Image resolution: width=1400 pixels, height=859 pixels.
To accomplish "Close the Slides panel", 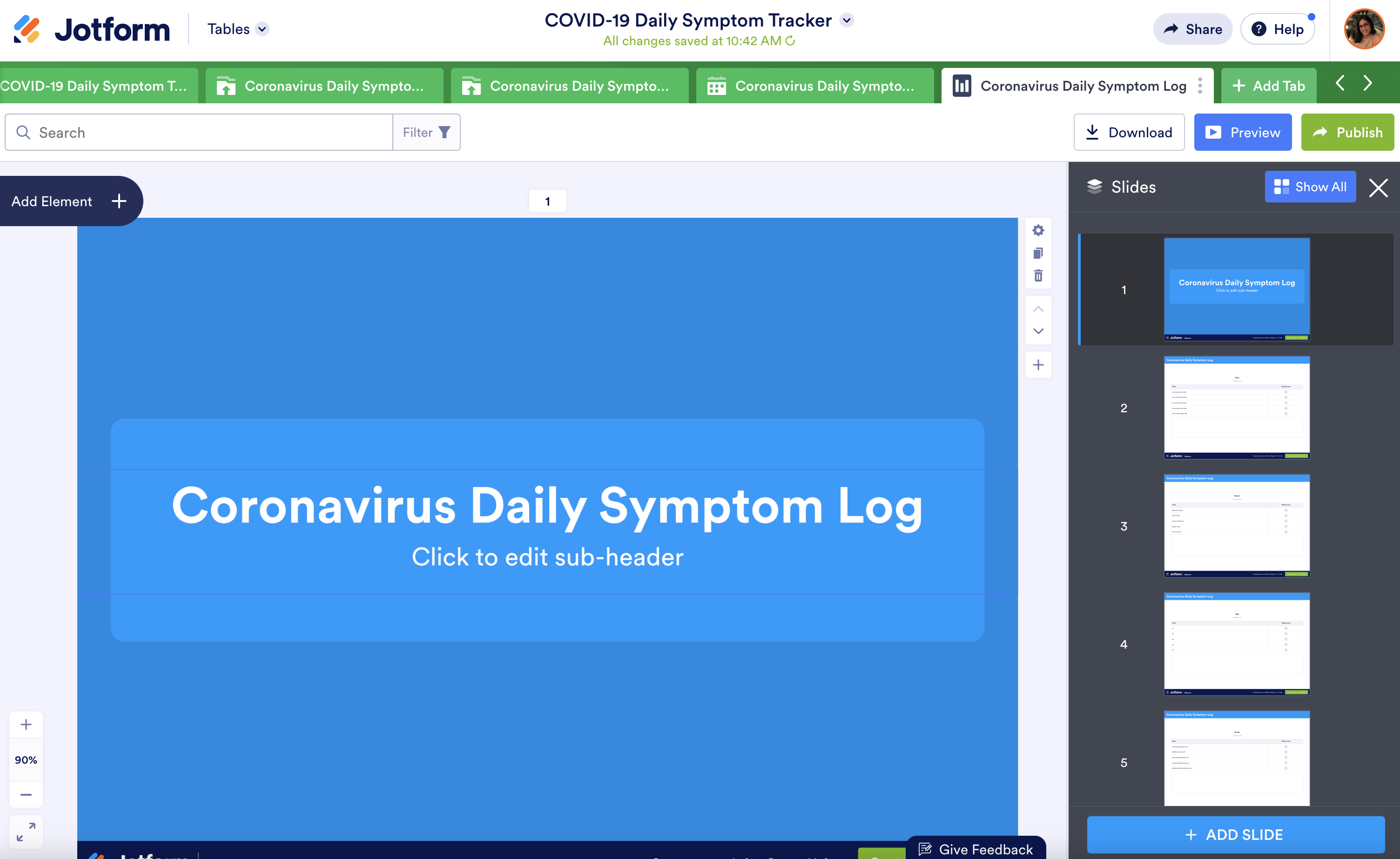I will click(1378, 188).
